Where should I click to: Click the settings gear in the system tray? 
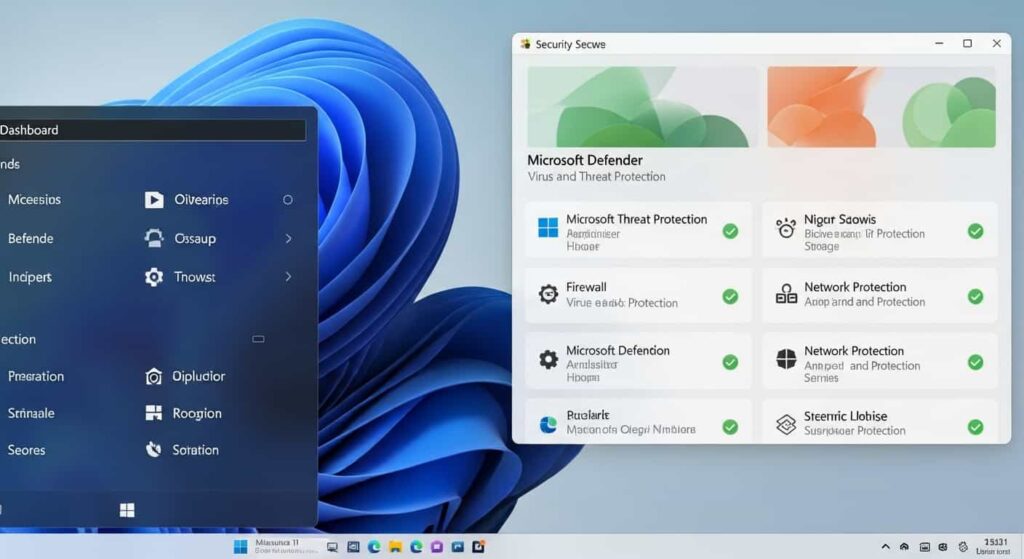tap(963, 547)
